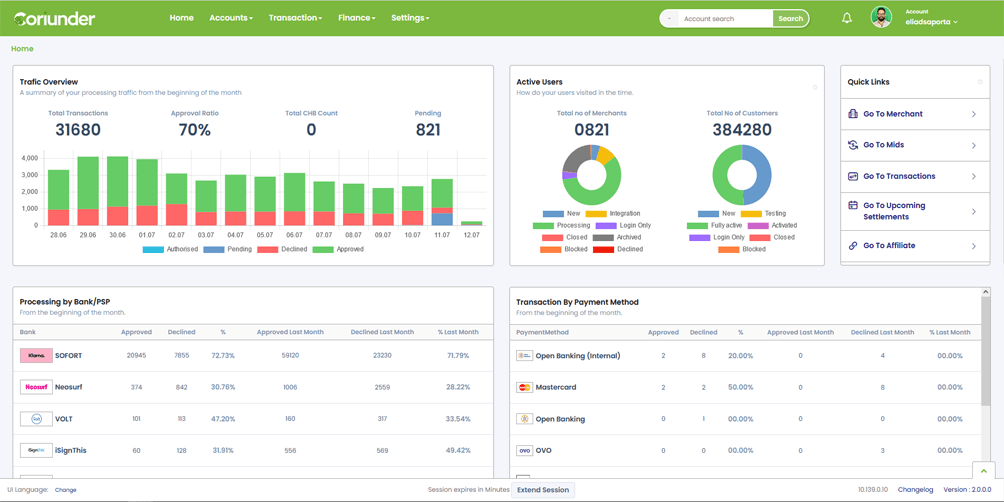Click into the Account search field
Image resolution: width=1004 pixels, height=502 pixels.
726,19
